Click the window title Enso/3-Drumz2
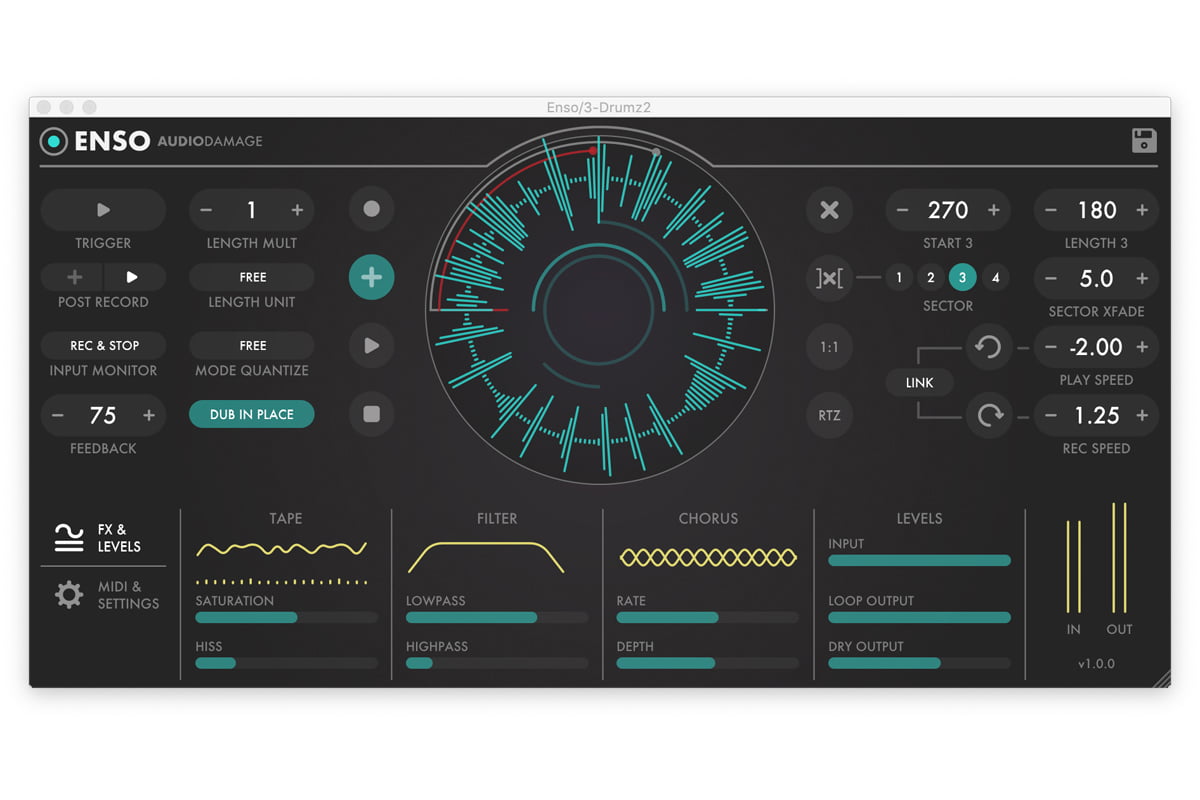The height and width of the screenshot is (800, 1200). coord(599,107)
